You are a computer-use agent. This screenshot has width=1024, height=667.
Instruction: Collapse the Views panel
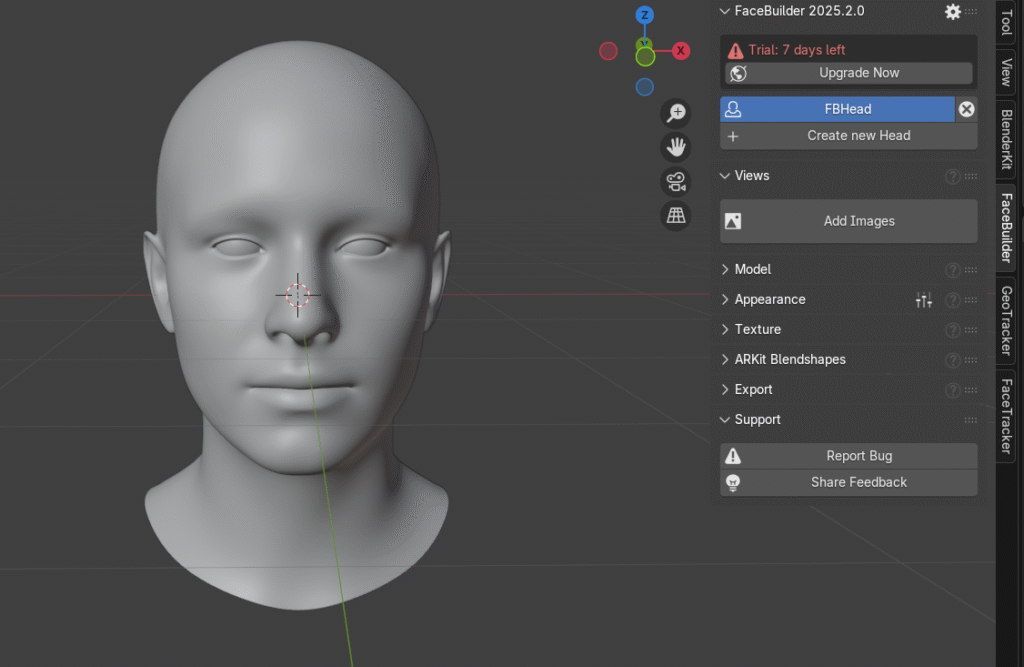751,176
